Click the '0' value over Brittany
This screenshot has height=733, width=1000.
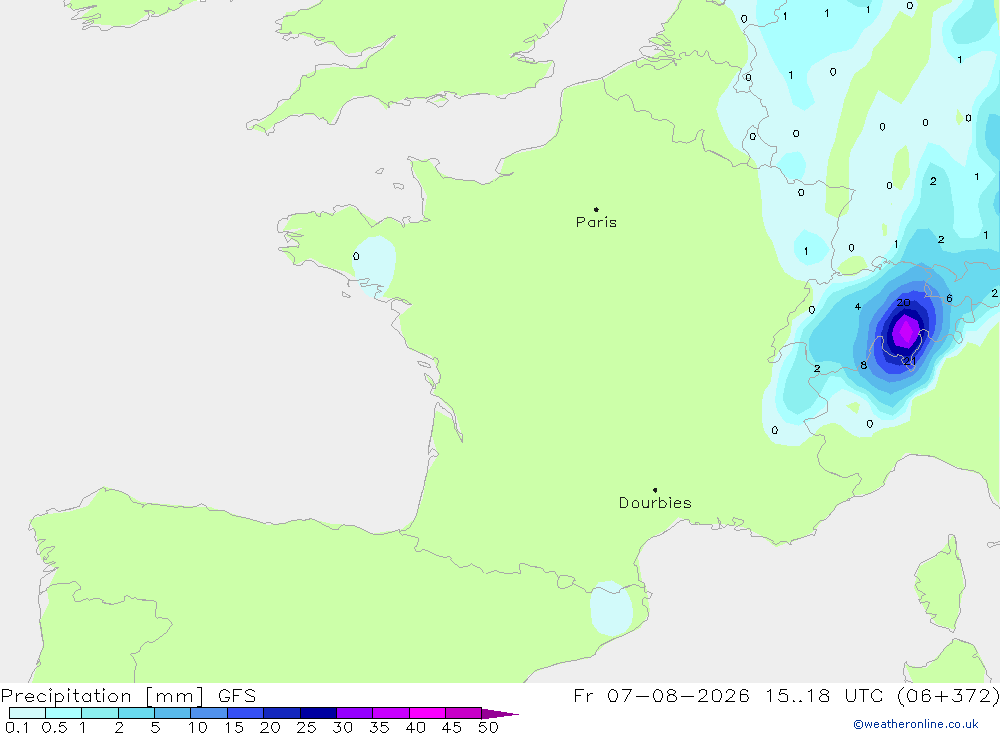[356, 256]
